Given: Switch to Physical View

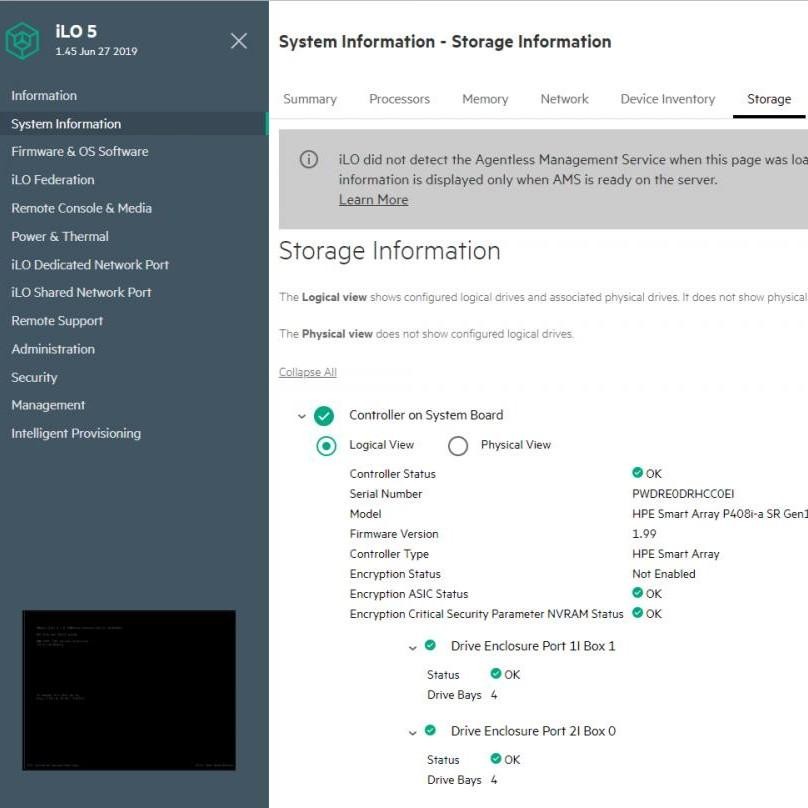Looking at the screenshot, I should (x=458, y=445).
